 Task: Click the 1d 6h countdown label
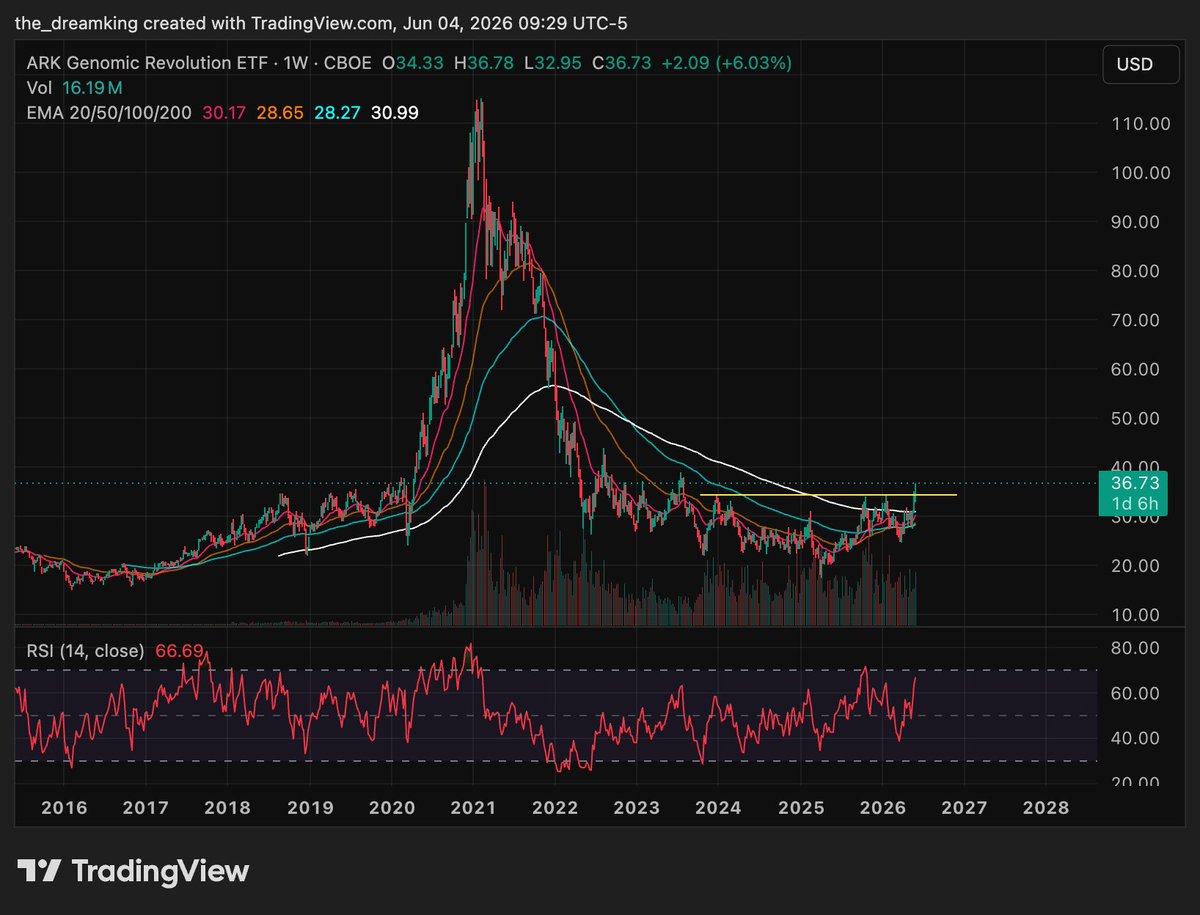1133,502
